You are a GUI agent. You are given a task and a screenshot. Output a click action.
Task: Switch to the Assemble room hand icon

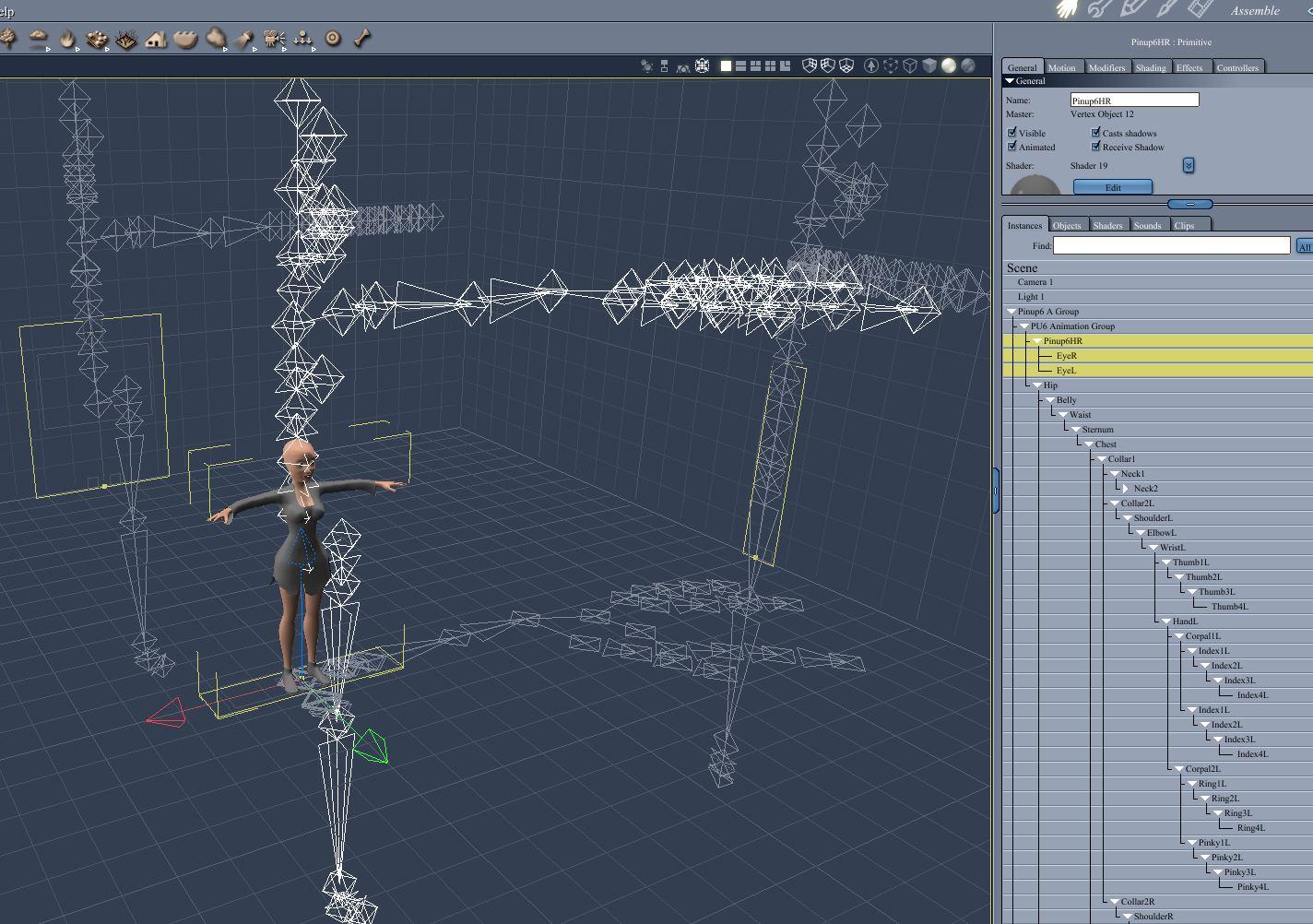(1068, 9)
